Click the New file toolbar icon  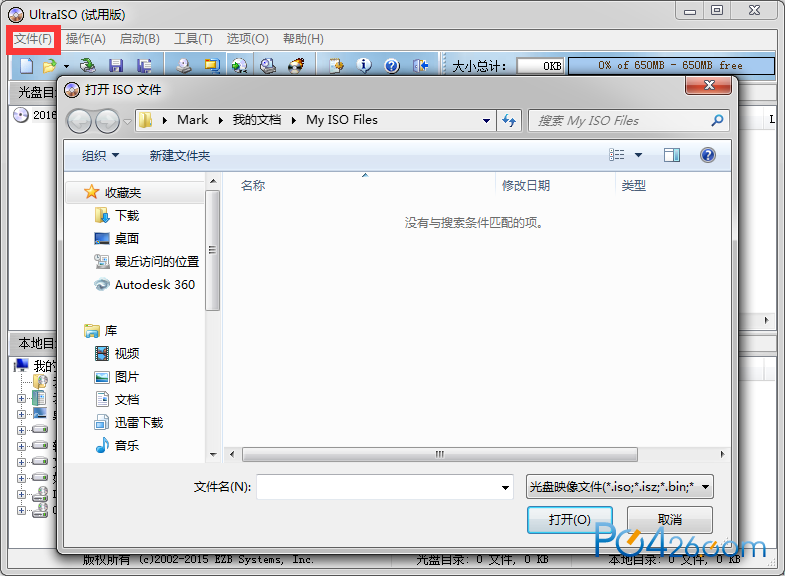pos(26,66)
